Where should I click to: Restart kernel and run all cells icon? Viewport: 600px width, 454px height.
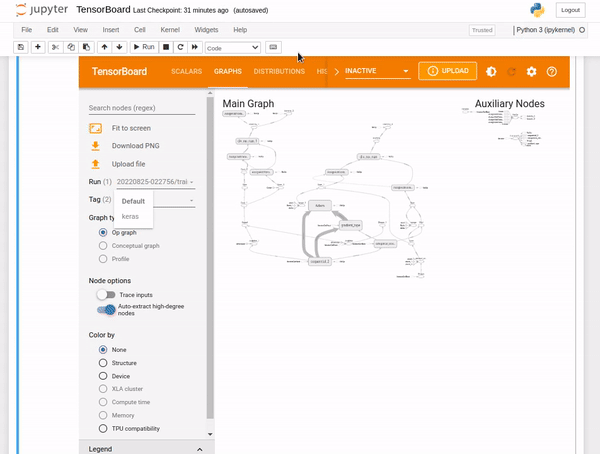pyautogui.click(x=195, y=47)
